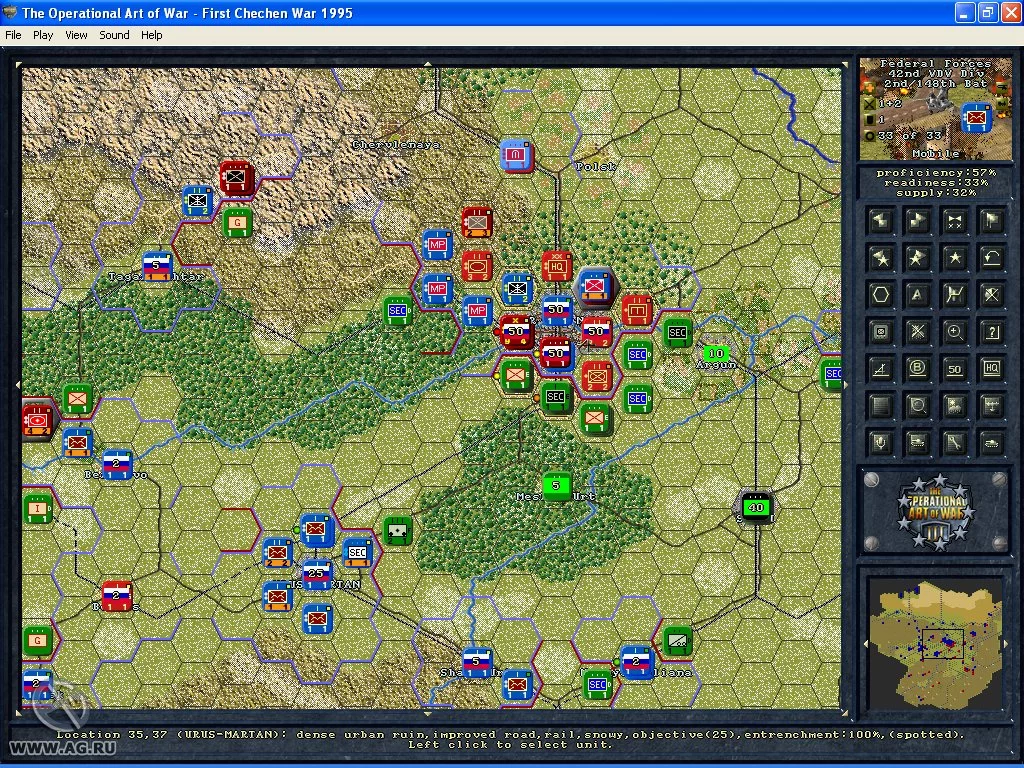Select the green 5 objective at Mesker-Yurt
The image size is (1024, 768).
(x=556, y=486)
